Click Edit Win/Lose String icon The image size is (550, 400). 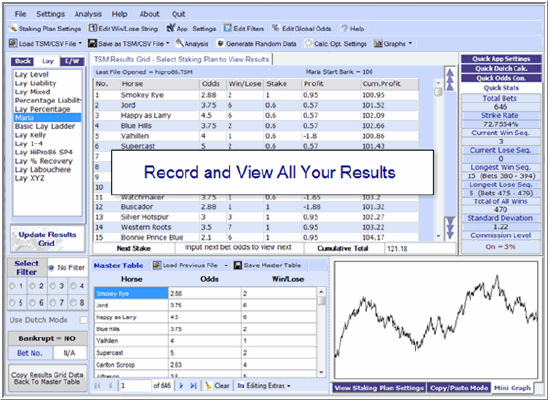pos(93,28)
